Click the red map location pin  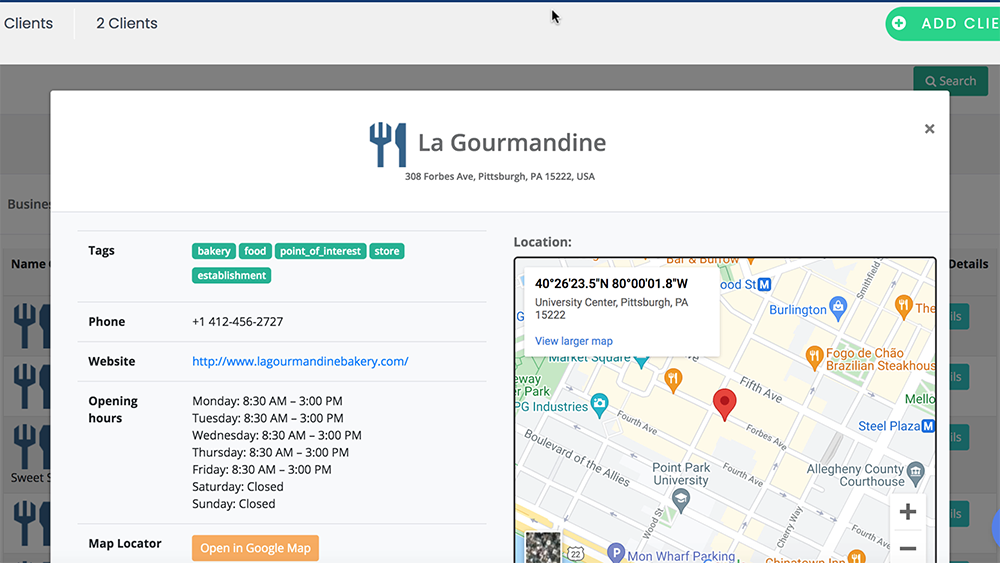(x=724, y=403)
